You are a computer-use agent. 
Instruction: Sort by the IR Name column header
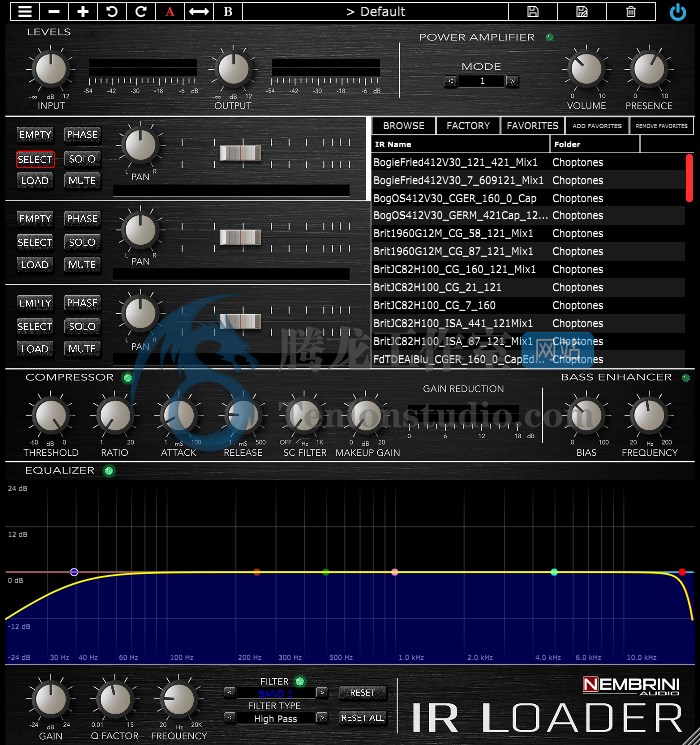(460, 144)
